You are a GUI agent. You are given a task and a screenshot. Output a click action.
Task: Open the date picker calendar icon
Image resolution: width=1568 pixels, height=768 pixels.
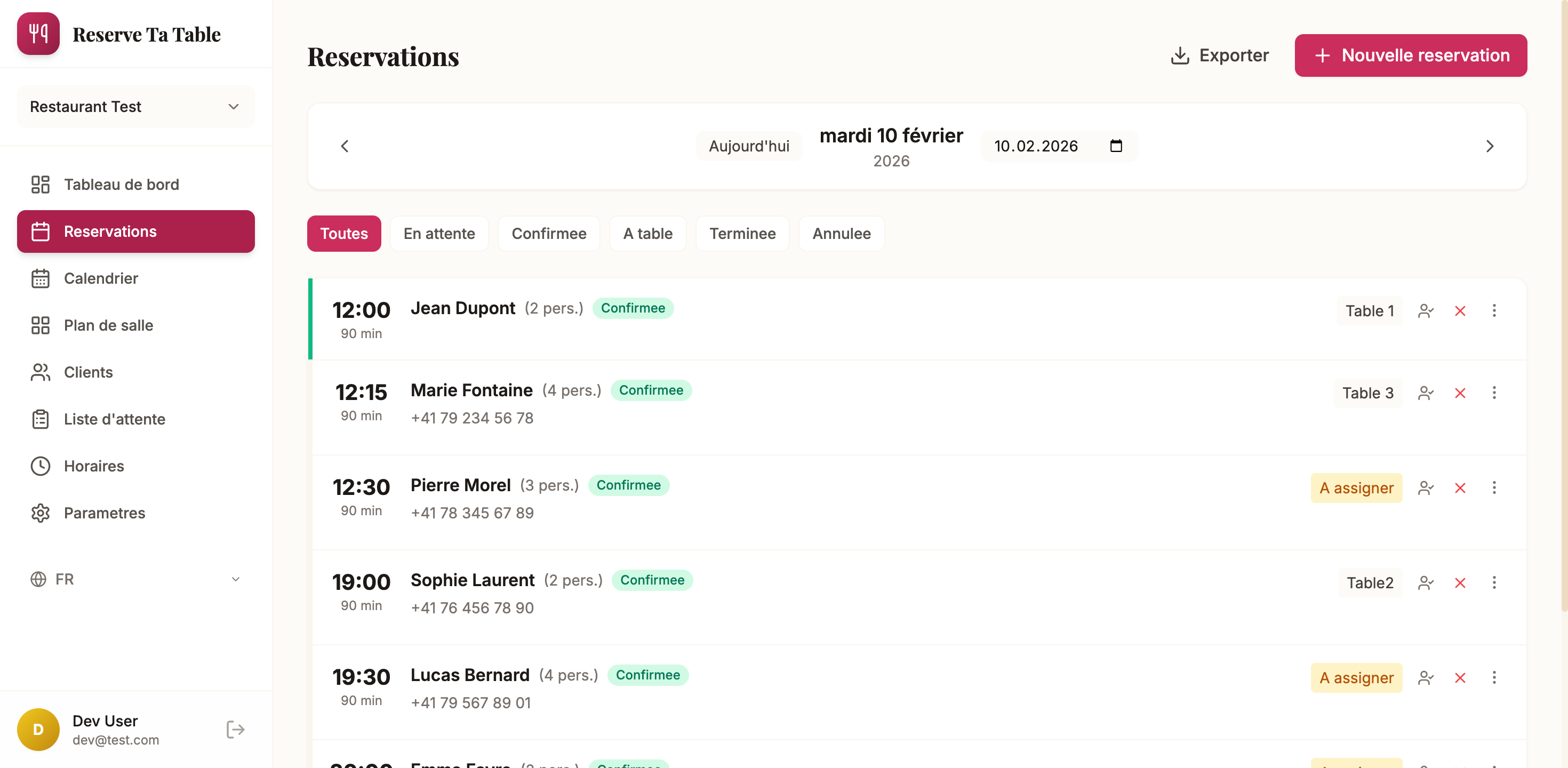[x=1116, y=146]
